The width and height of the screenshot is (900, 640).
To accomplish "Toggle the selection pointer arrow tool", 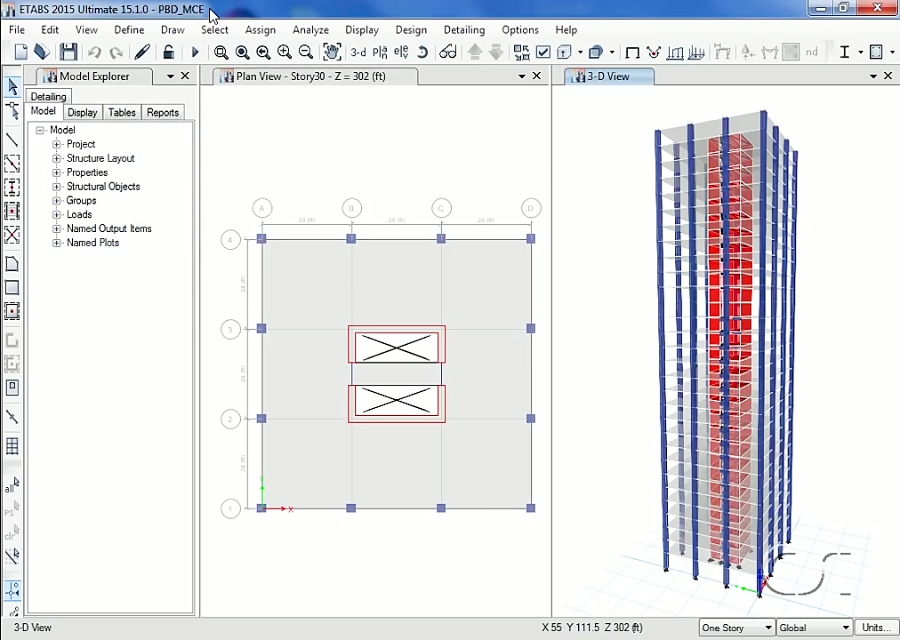I will [x=12, y=88].
